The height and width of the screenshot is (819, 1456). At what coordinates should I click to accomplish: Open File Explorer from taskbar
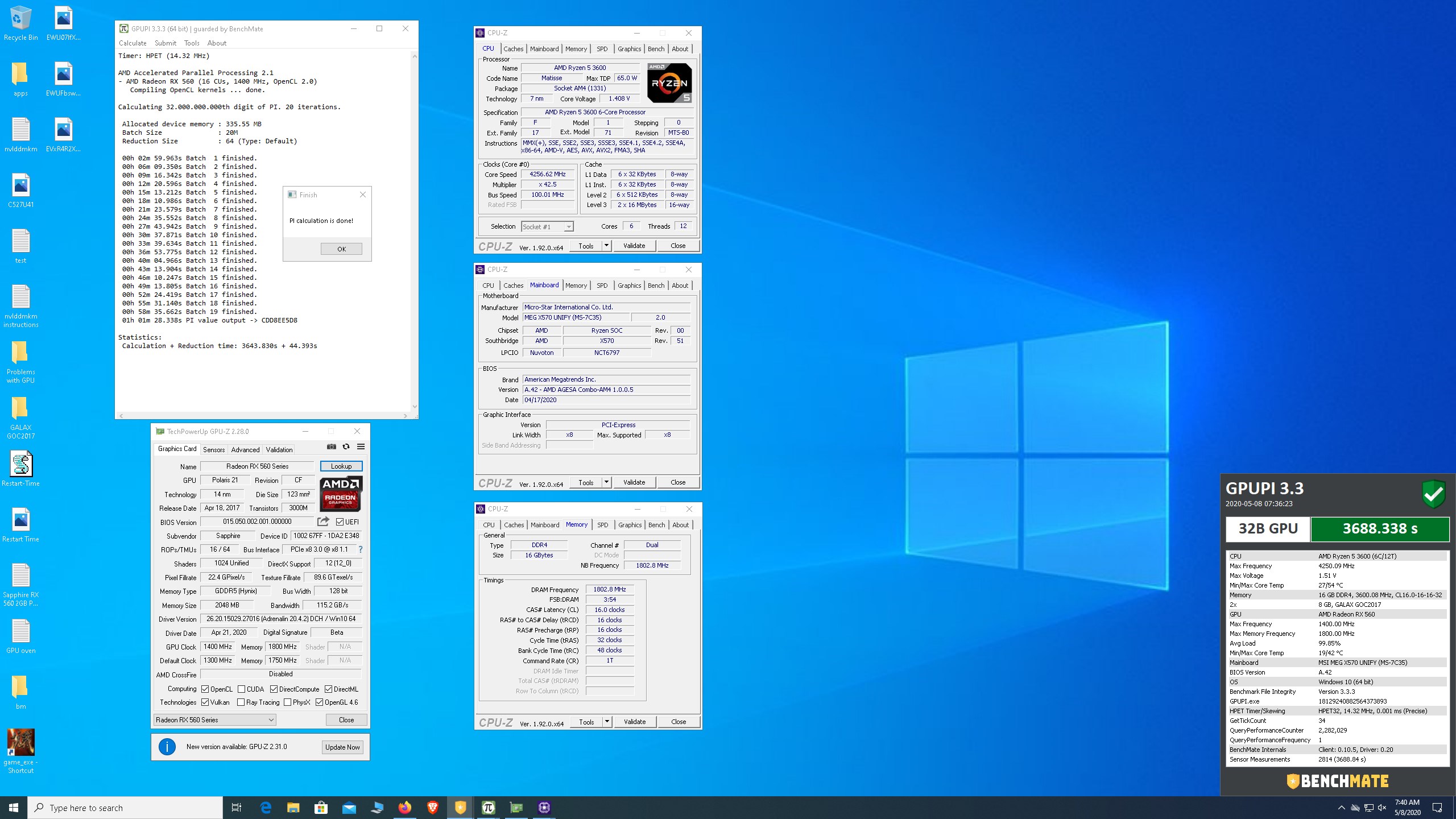[293, 808]
